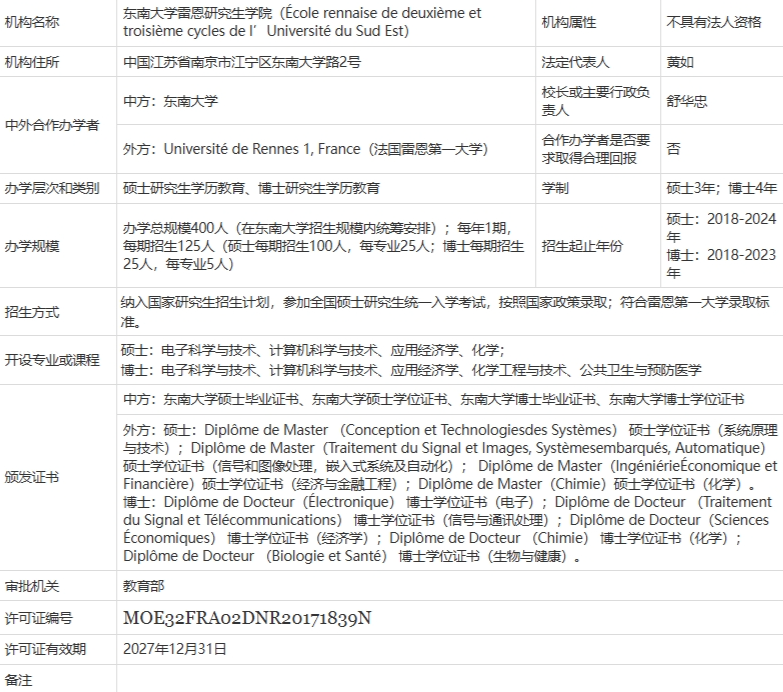
Task: Click the value 教育部
Action: point(144,586)
